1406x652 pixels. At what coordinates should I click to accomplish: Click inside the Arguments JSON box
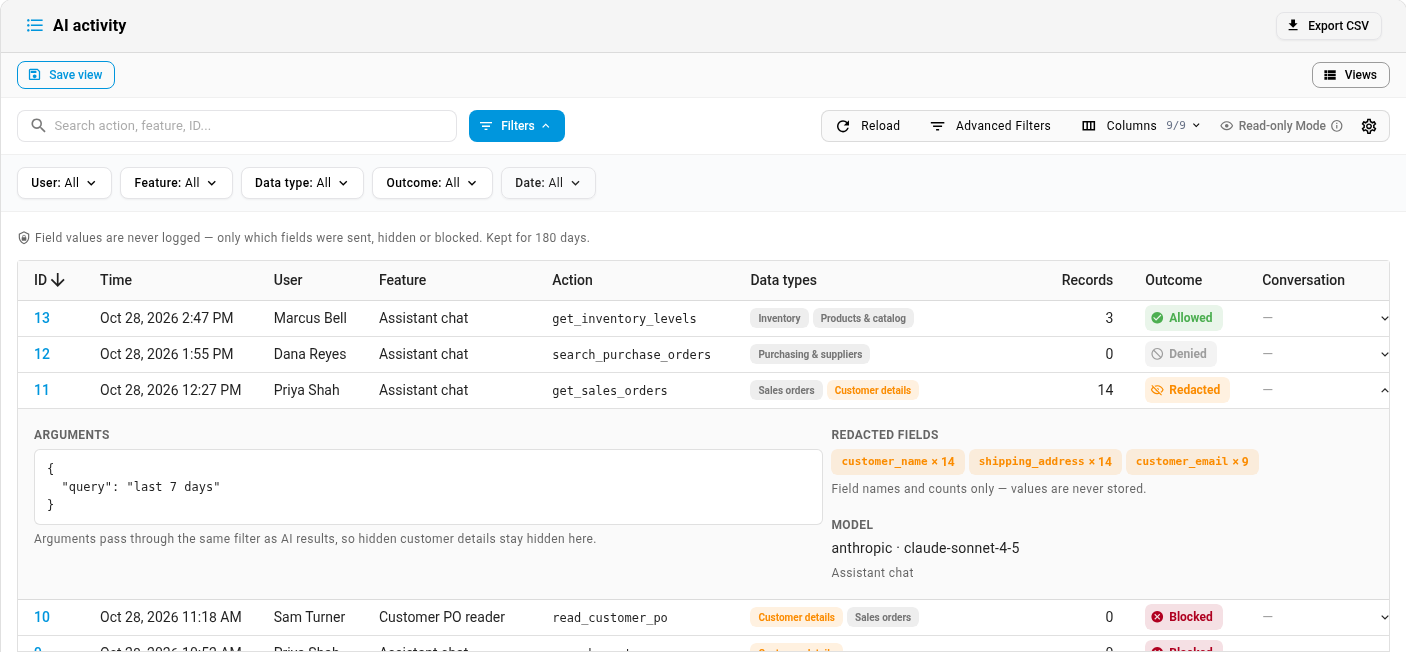point(428,487)
